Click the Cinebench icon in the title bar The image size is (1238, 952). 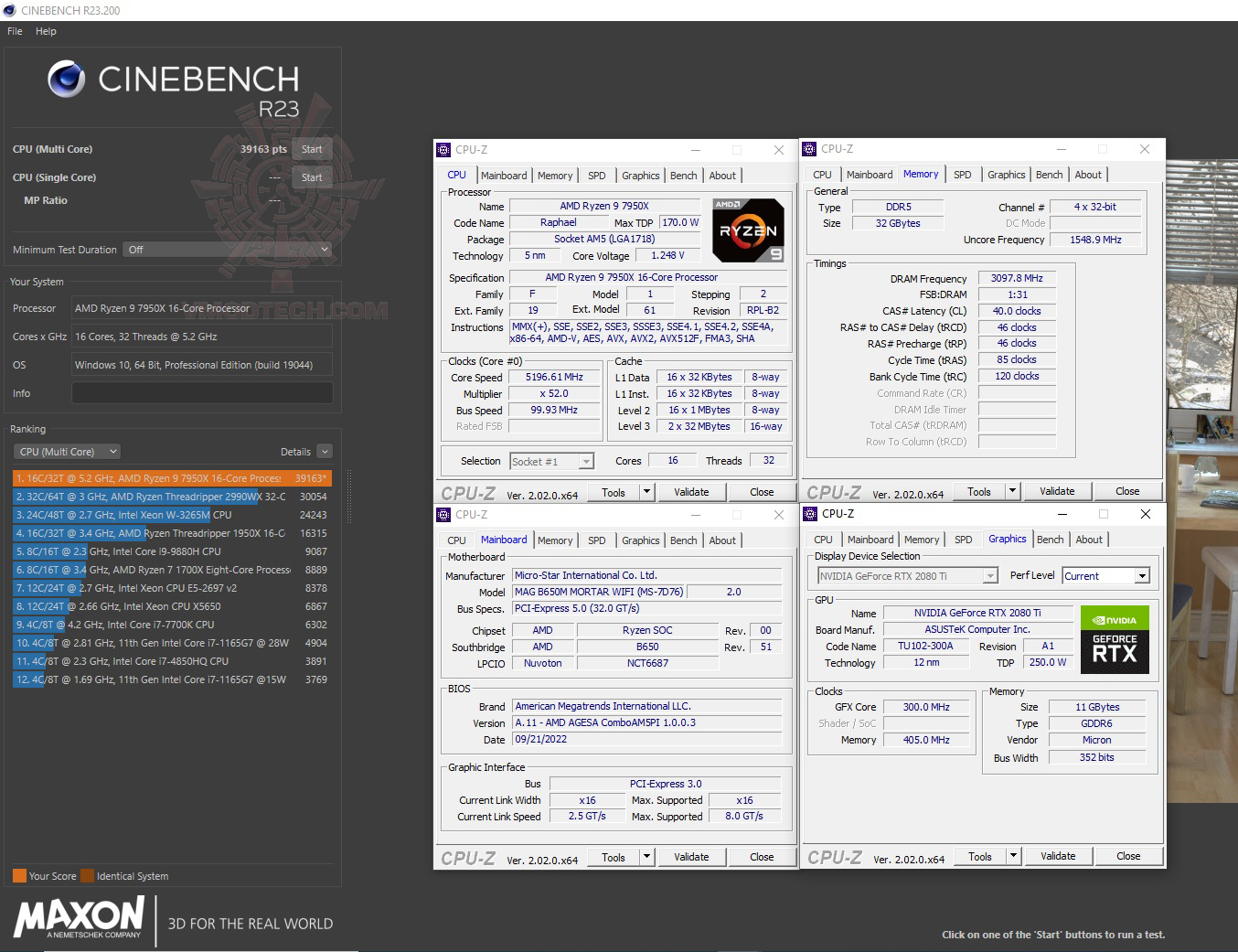[9, 9]
